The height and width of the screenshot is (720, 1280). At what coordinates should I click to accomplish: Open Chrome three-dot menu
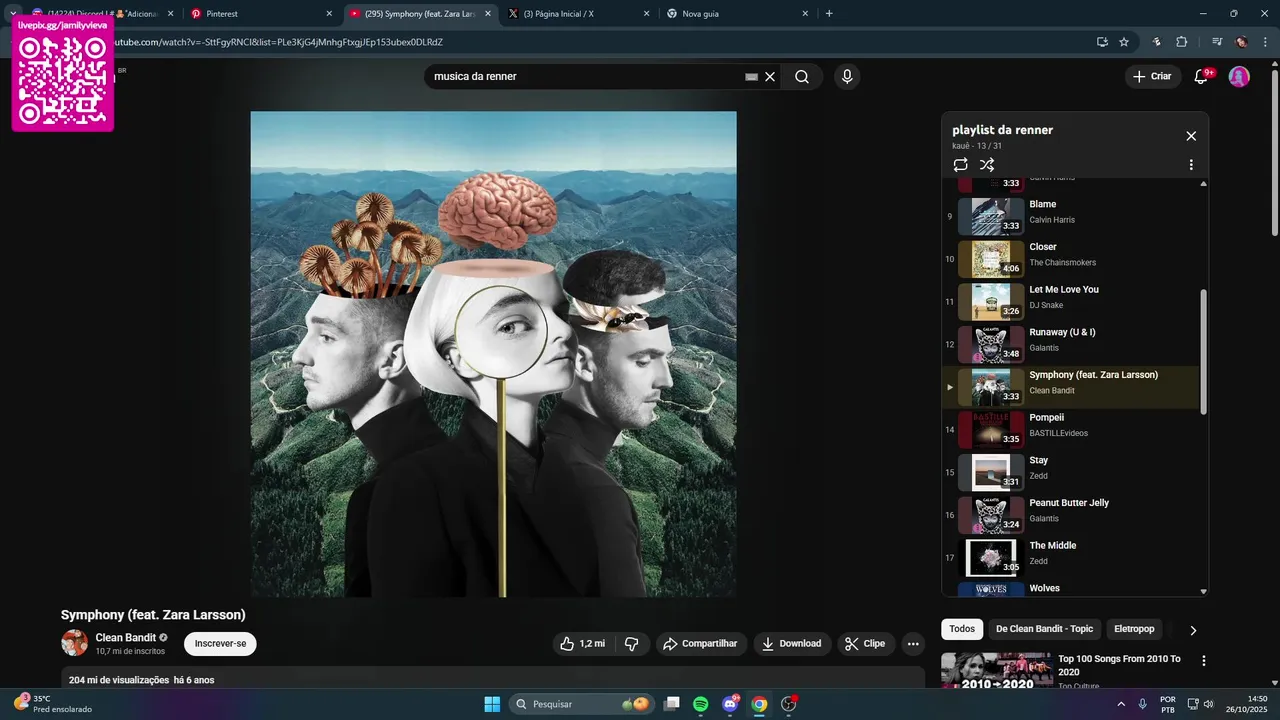click(1265, 42)
